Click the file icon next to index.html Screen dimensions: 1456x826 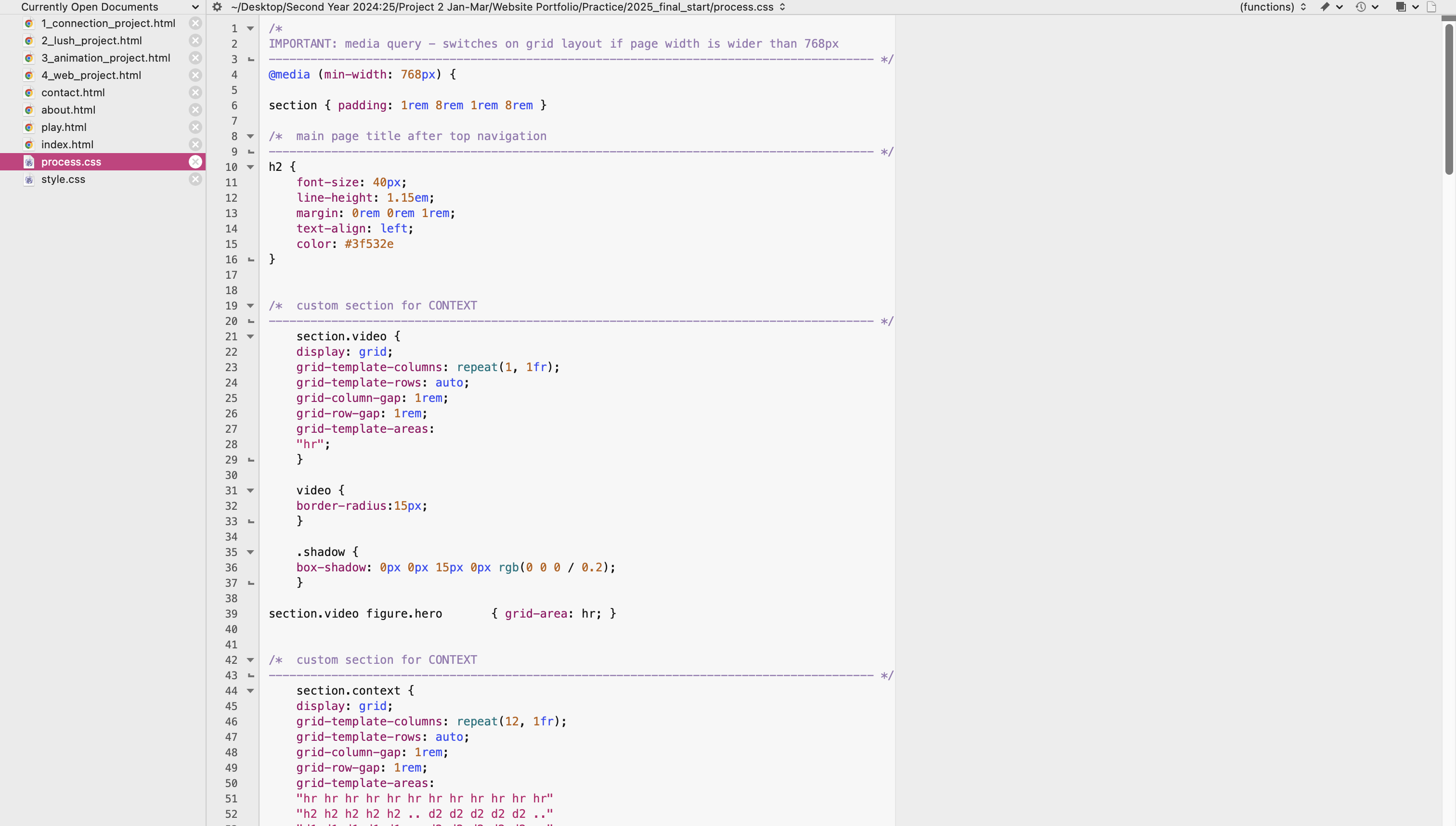tap(29, 145)
